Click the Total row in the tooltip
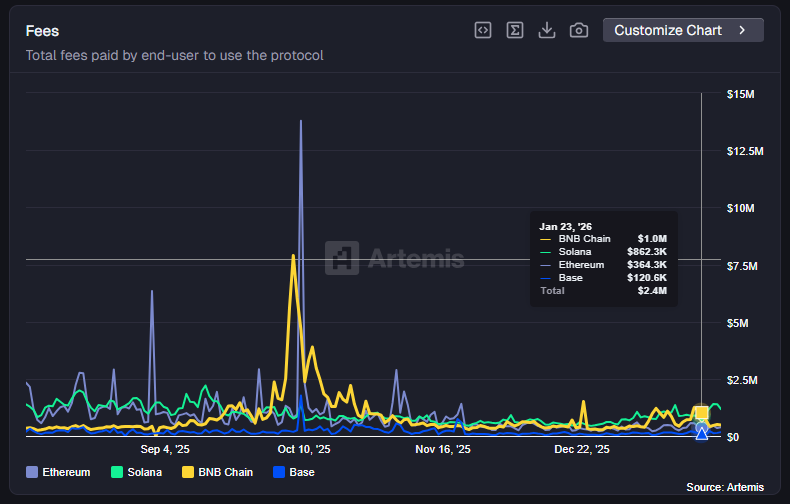 [603, 291]
